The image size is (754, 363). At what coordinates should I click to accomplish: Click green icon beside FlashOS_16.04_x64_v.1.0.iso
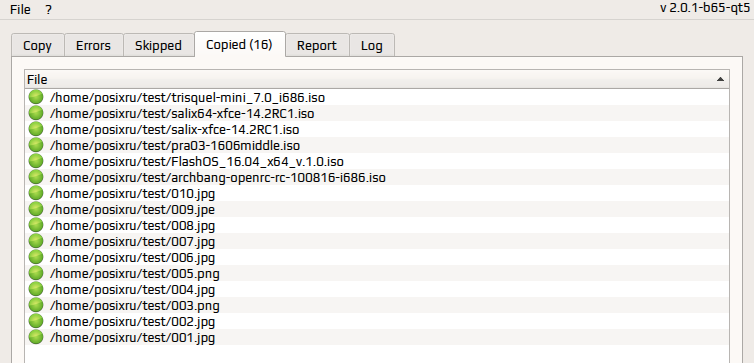coord(36,161)
